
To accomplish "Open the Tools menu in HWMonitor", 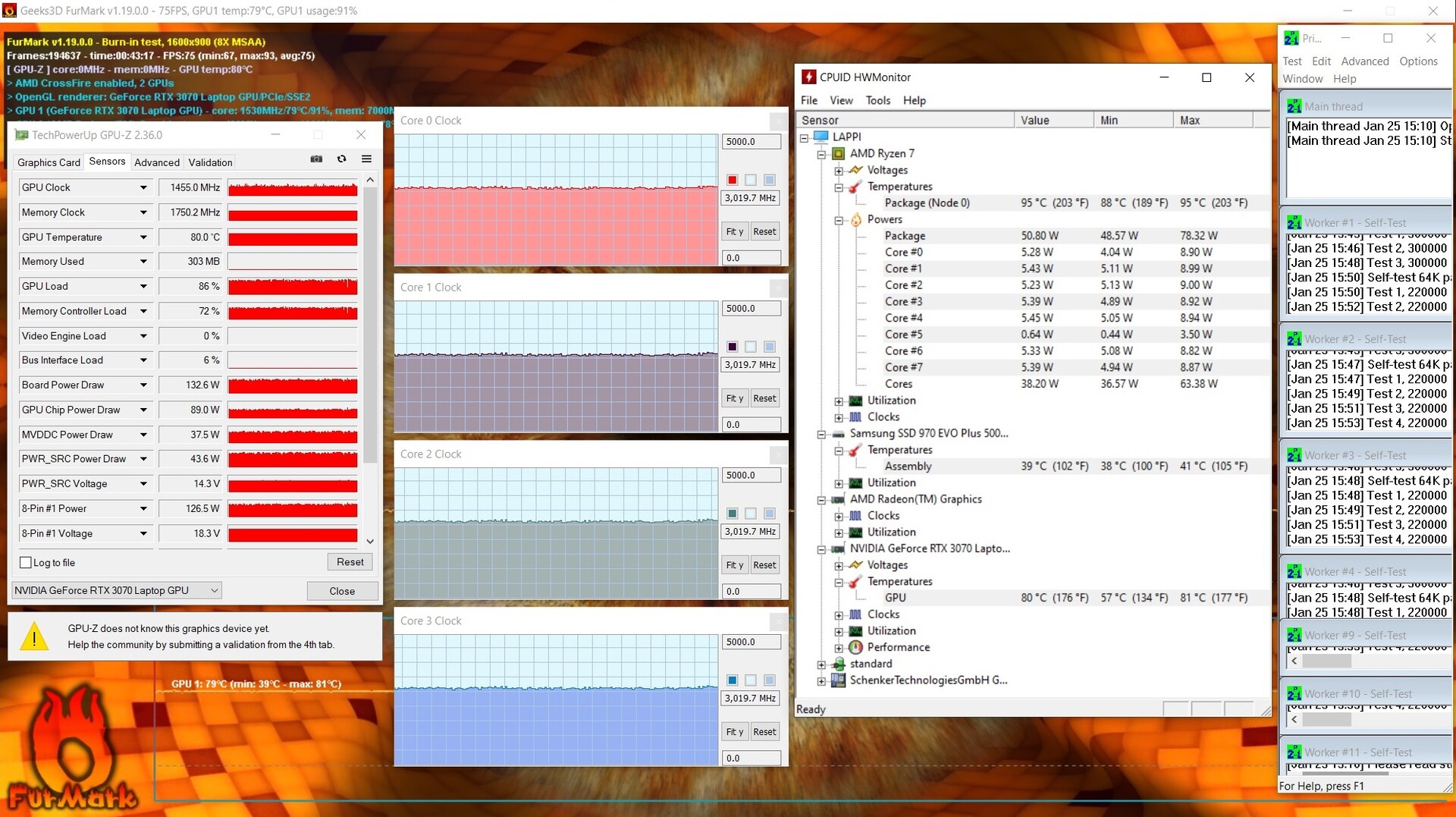I will pyautogui.click(x=878, y=100).
